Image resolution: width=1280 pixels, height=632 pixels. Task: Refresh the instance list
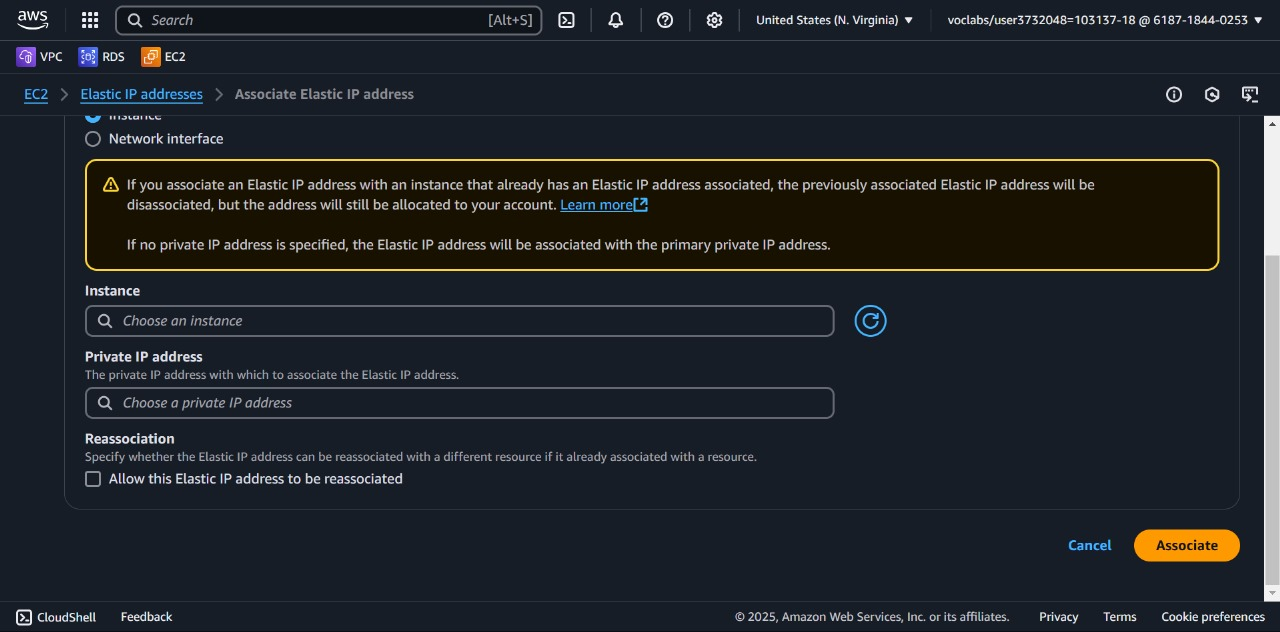pyautogui.click(x=870, y=321)
